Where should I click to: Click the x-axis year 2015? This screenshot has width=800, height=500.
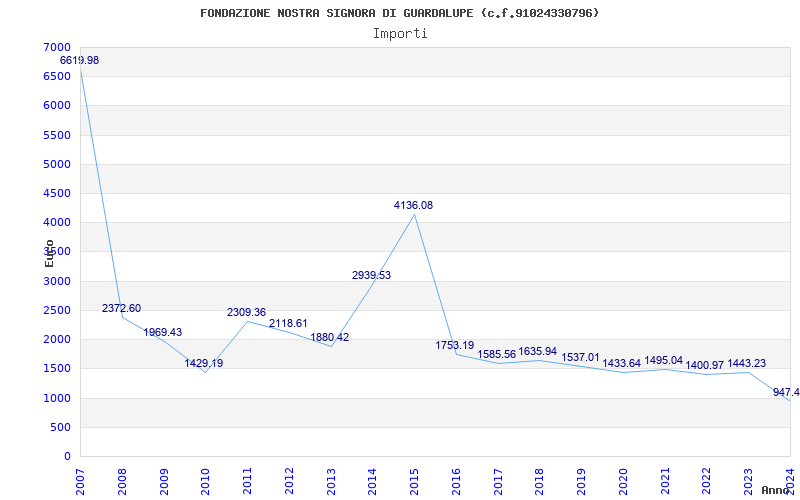click(414, 482)
